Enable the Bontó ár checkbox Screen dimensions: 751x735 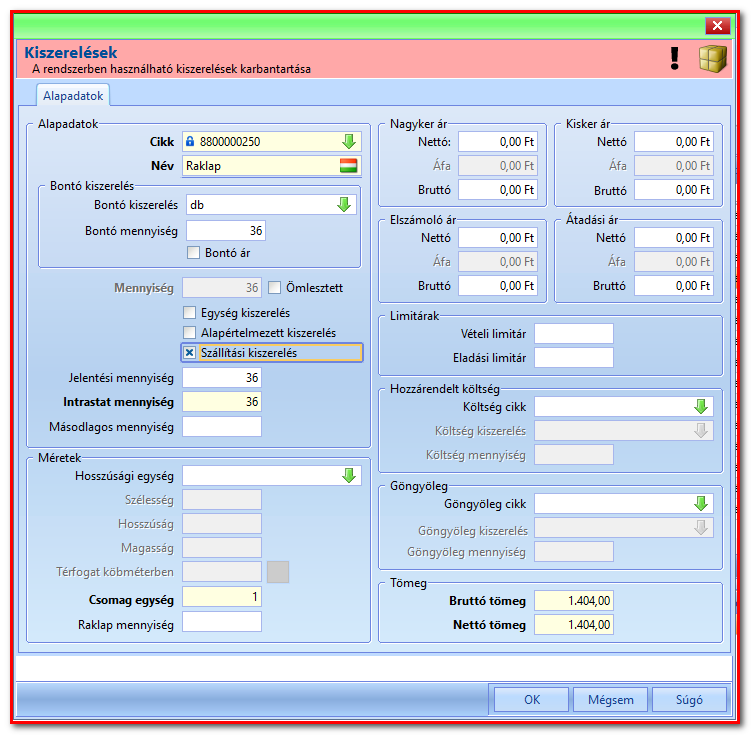pyautogui.click(x=193, y=252)
